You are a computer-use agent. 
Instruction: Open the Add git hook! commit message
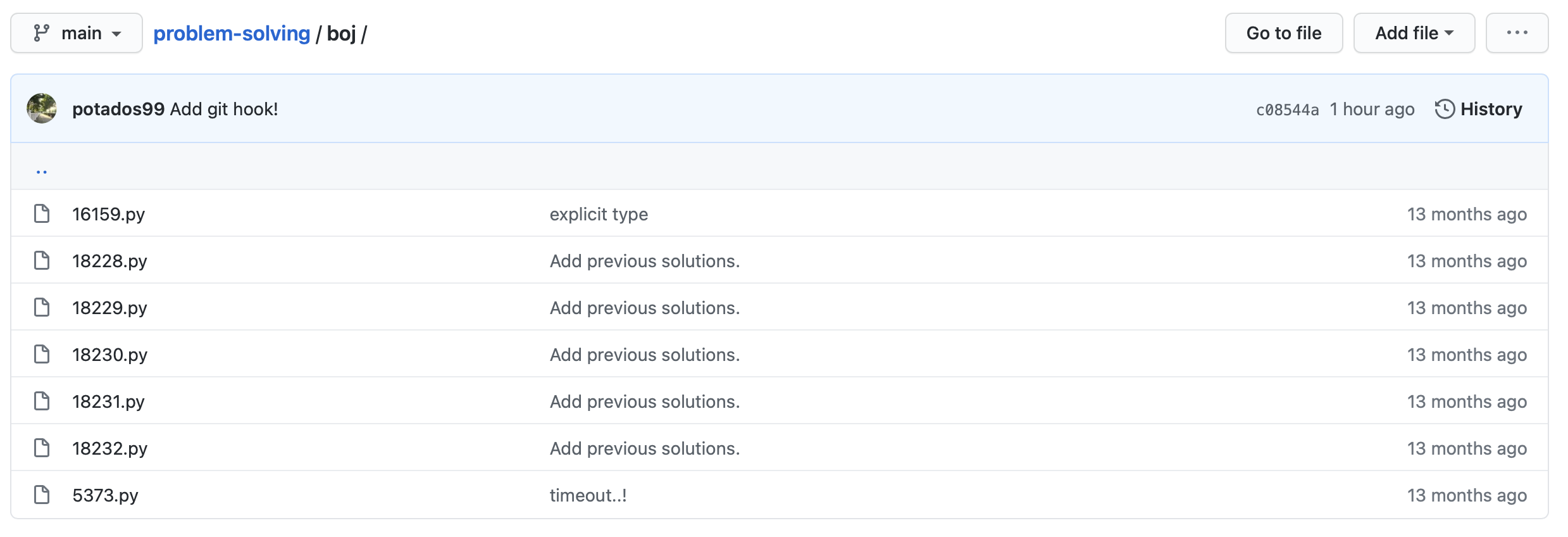coord(224,109)
